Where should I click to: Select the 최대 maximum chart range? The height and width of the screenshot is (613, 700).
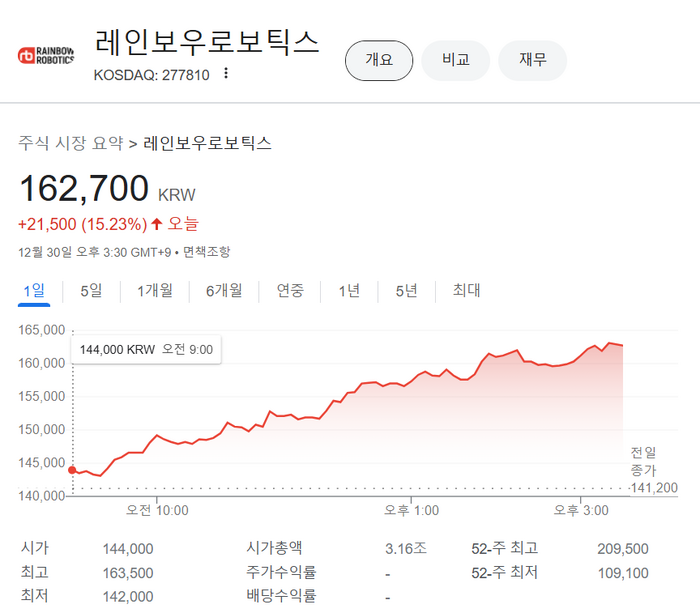(466, 291)
